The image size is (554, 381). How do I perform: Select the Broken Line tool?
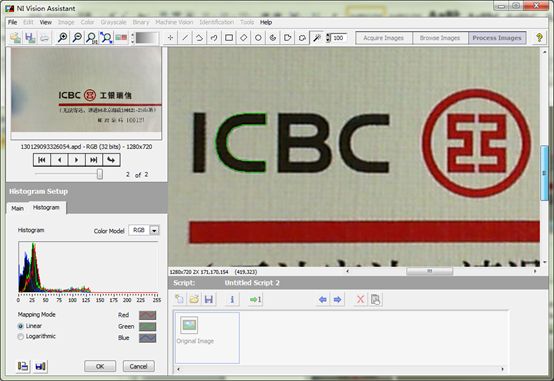[x=200, y=37]
